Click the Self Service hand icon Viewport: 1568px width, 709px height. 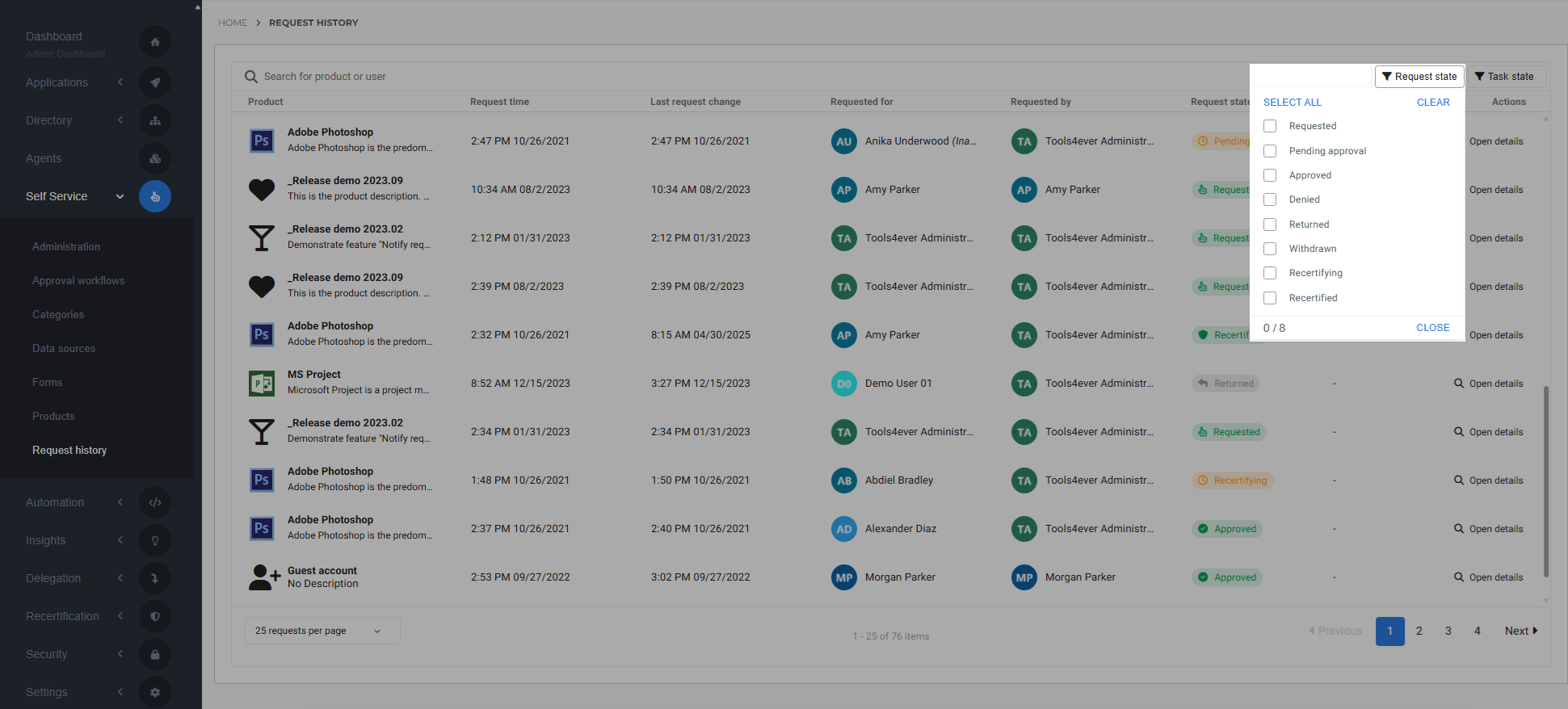click(155, 196)
